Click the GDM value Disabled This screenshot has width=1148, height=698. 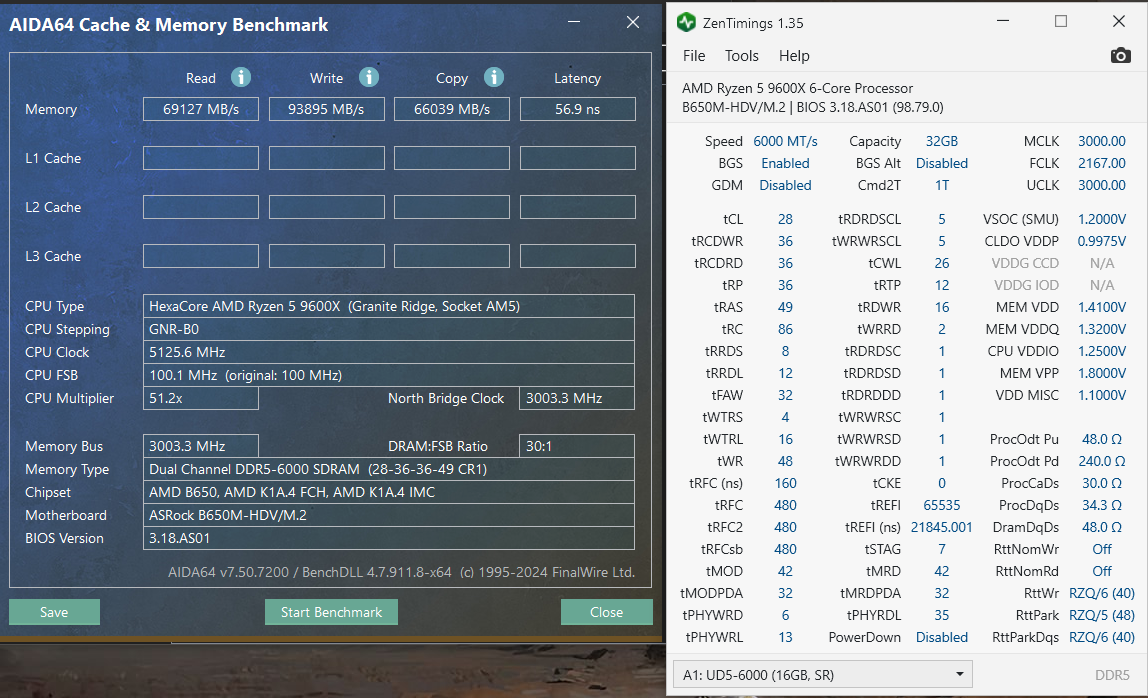tap(785, 185)
